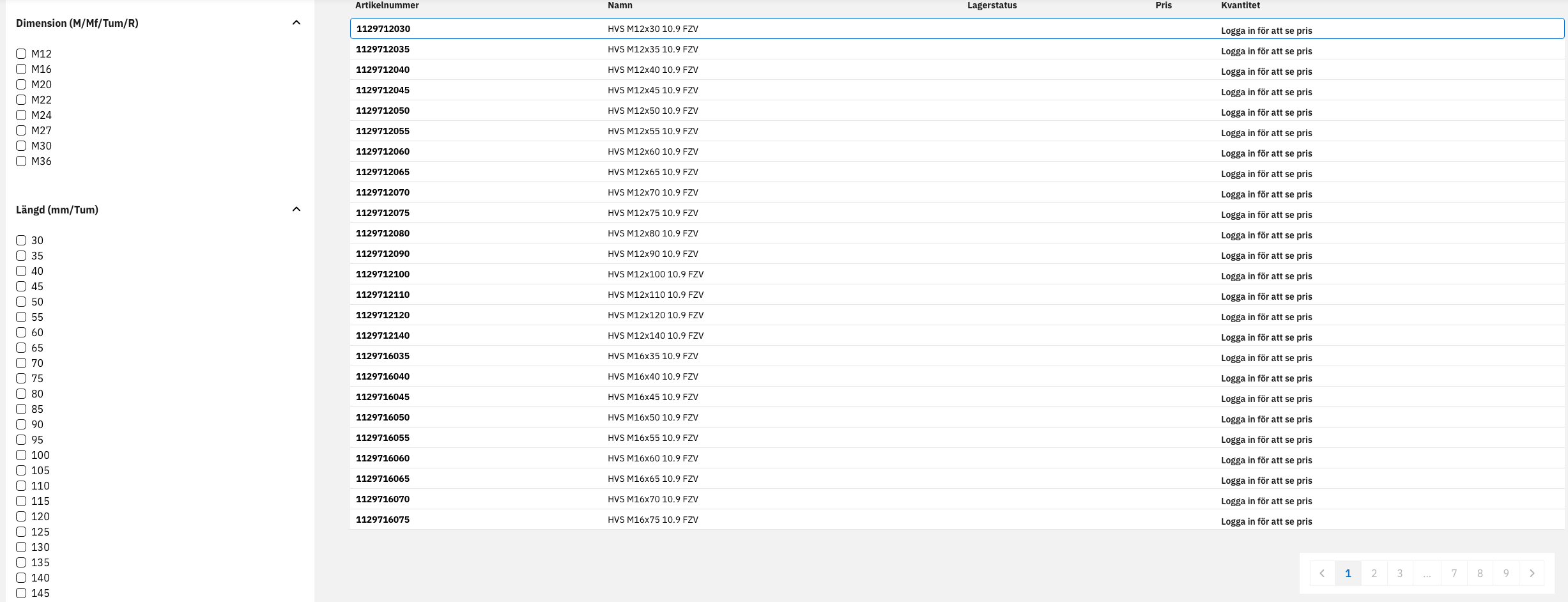Click the Lagerstatus column header
The image size is (1568, 602).
[x=992, y=5]
